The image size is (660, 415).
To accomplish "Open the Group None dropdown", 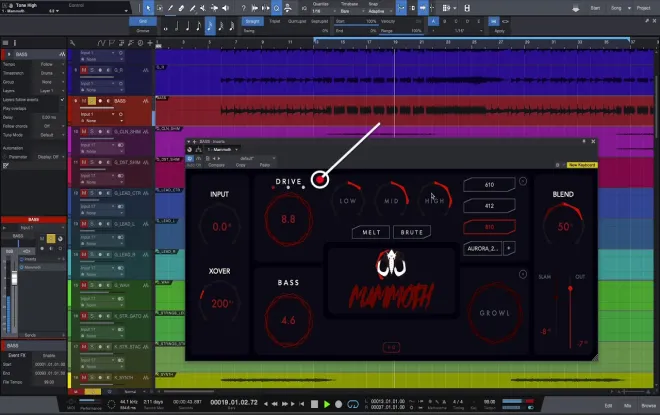I will click(x=50, y=82).
